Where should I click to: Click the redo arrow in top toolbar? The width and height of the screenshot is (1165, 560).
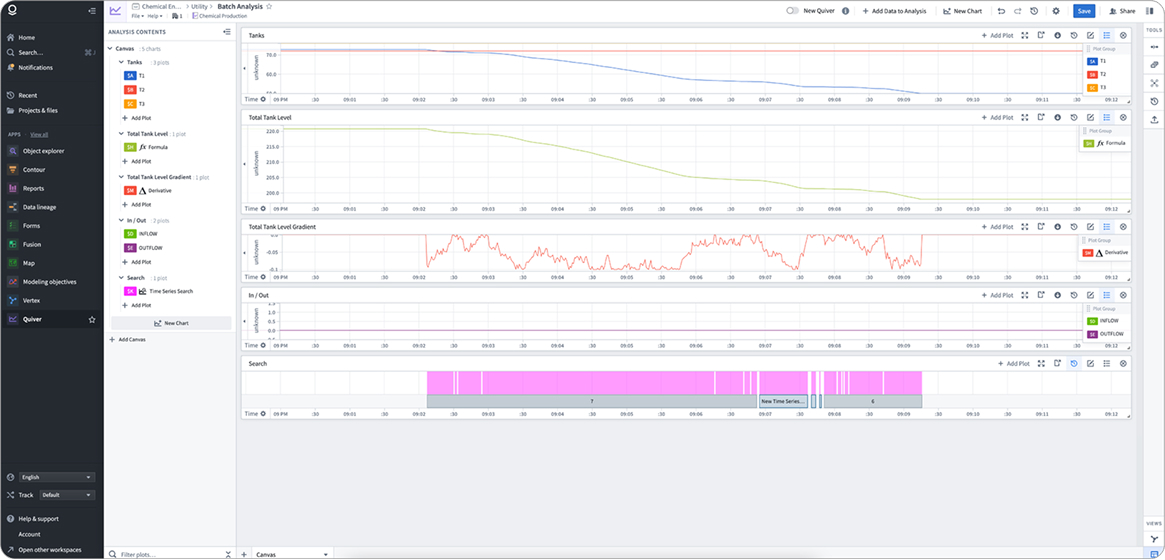(1017, 11)
